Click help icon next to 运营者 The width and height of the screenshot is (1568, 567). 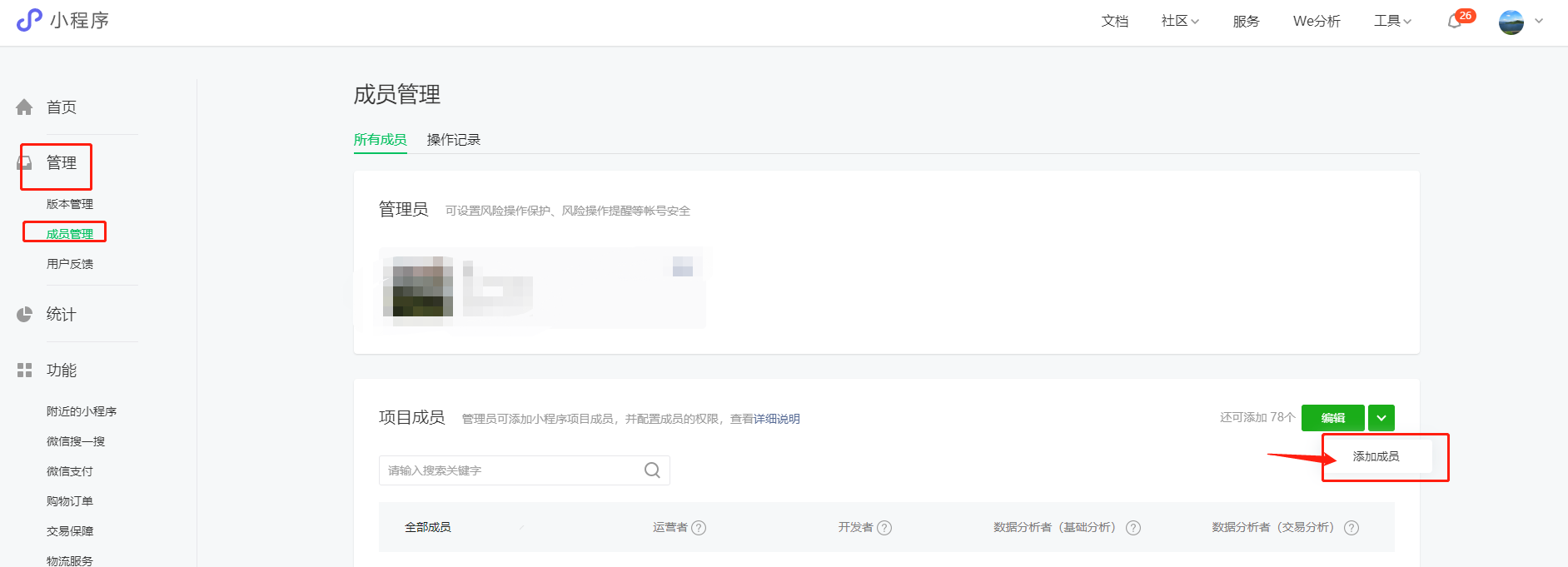point(699,528)
